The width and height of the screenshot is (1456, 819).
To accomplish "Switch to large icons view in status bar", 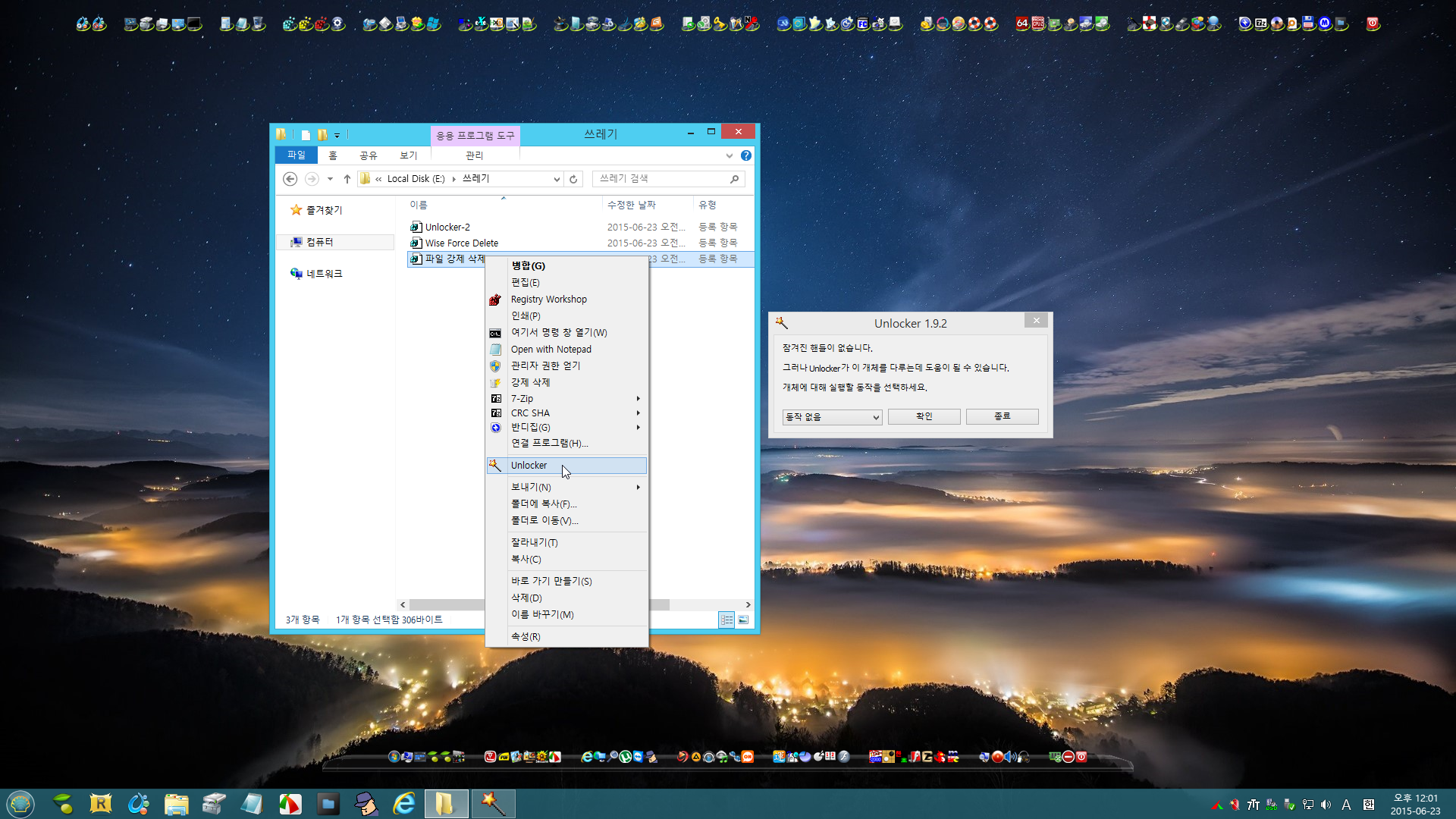I will pyautogui.click(x=744, y=620).
